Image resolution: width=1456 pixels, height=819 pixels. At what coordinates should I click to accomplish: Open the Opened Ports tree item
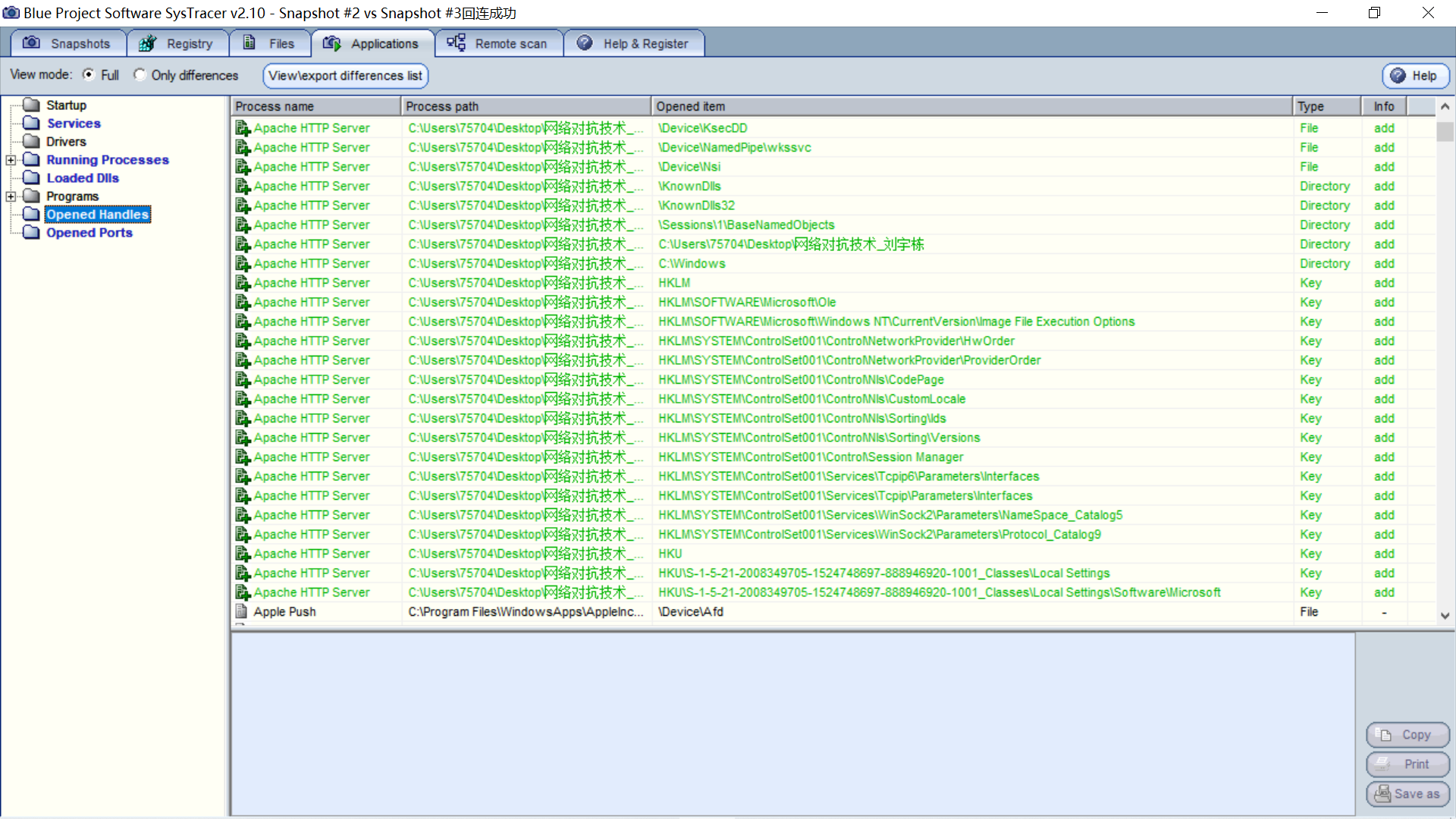tap(89, 233)
